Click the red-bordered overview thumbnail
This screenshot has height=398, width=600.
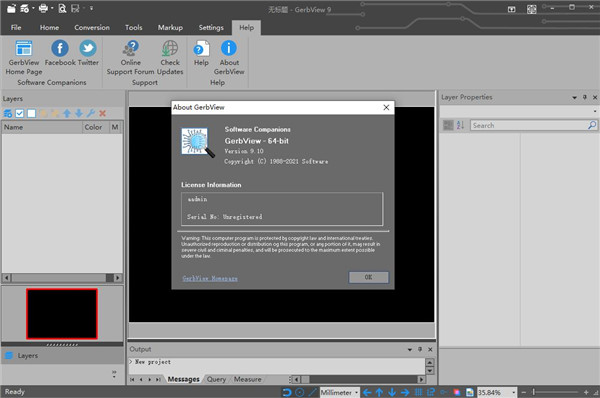62,314
